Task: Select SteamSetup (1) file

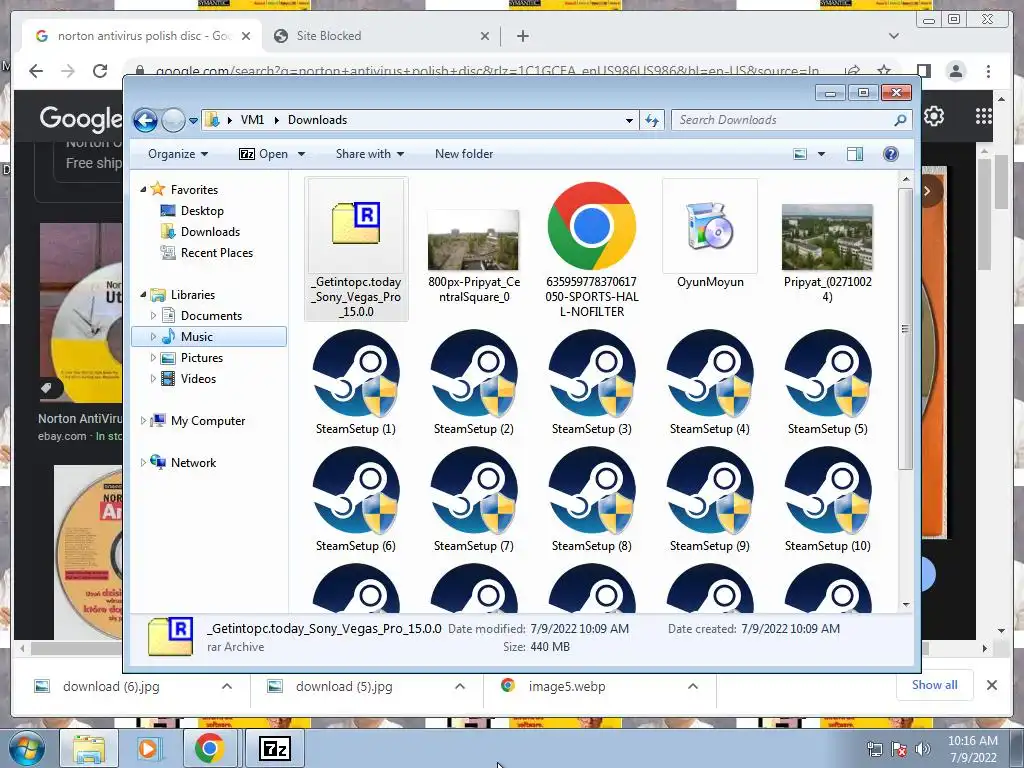Action: click(x=356, y=382)
